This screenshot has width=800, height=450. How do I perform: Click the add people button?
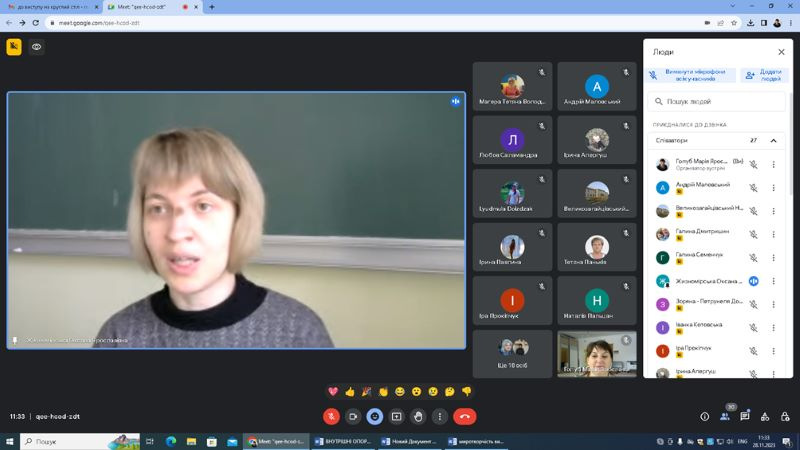tap(765, 75)
